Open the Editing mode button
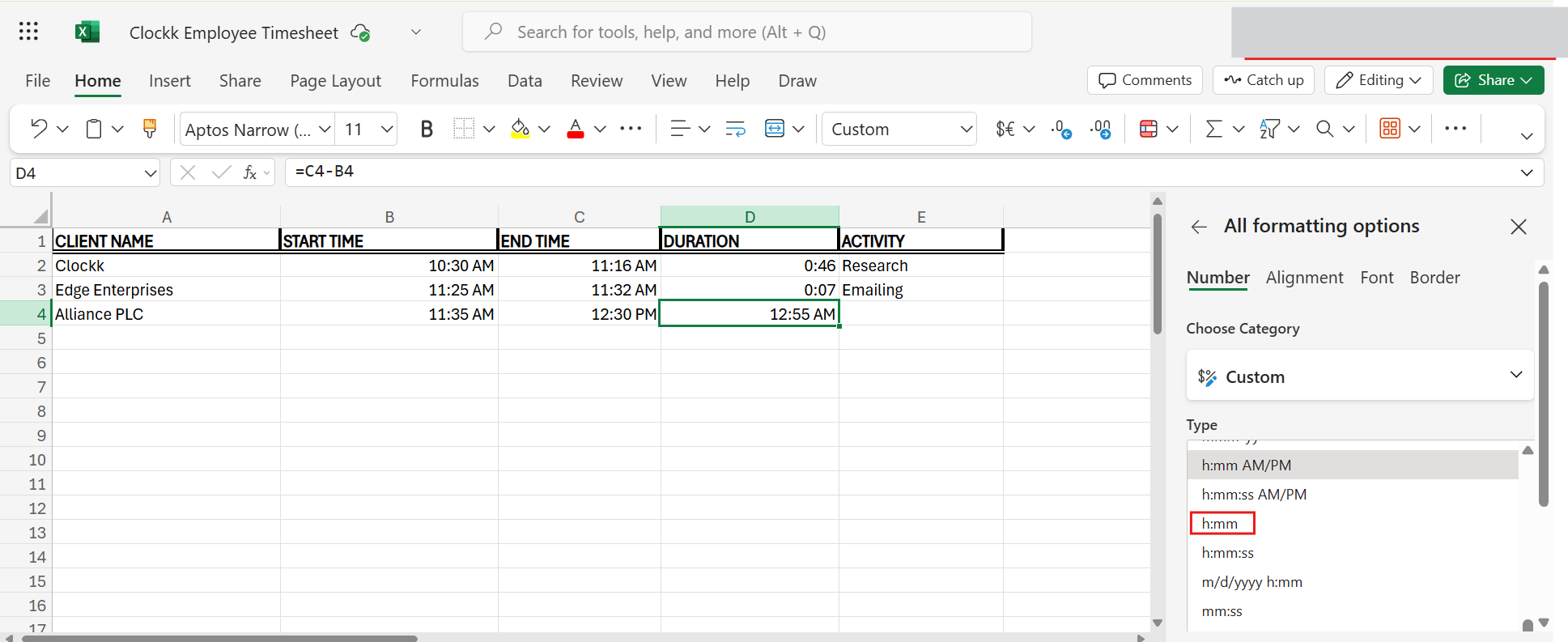Screen dimensions: 1568x642 tap(1379, 80)
